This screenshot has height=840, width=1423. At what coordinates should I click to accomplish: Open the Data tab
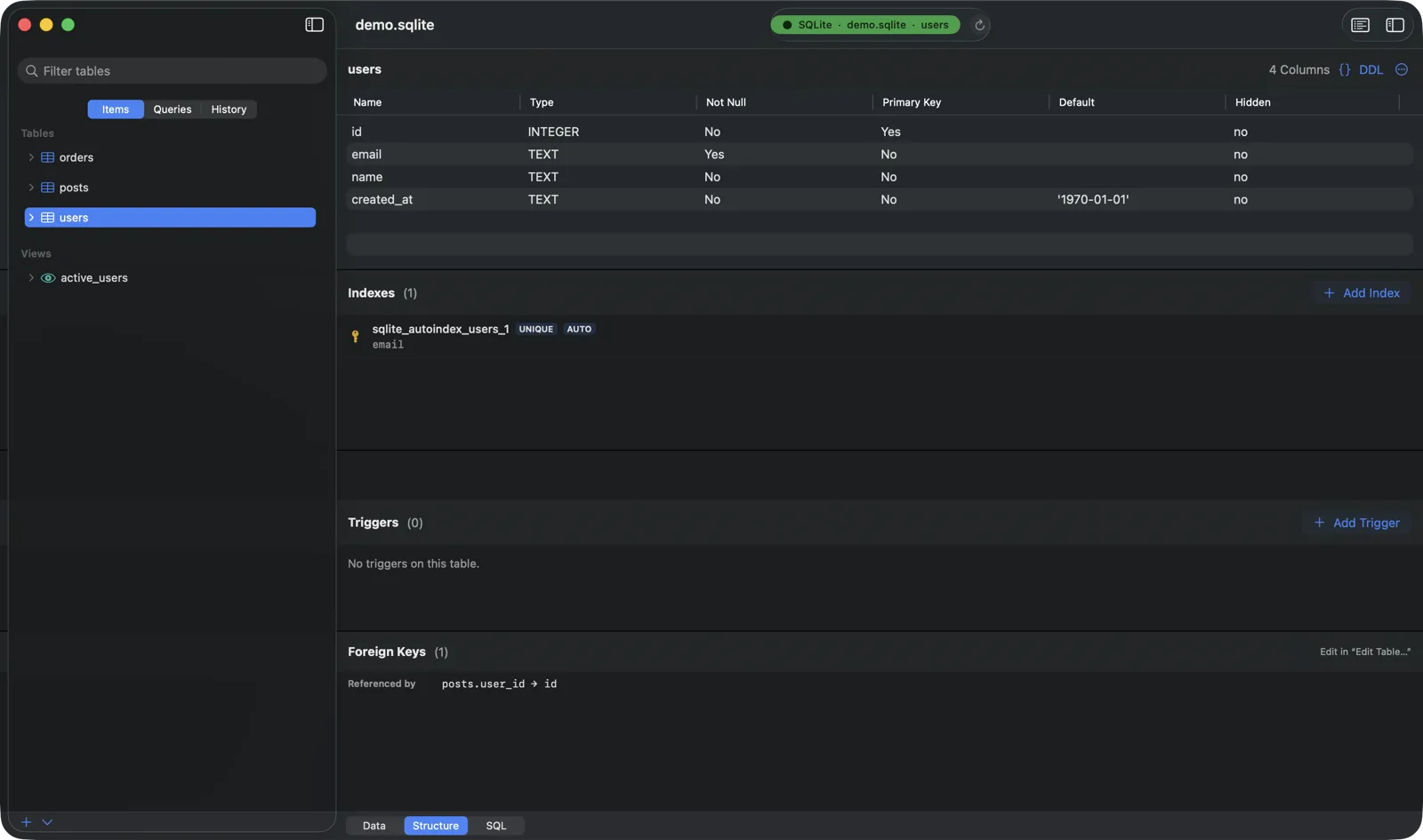click(374, 826)
